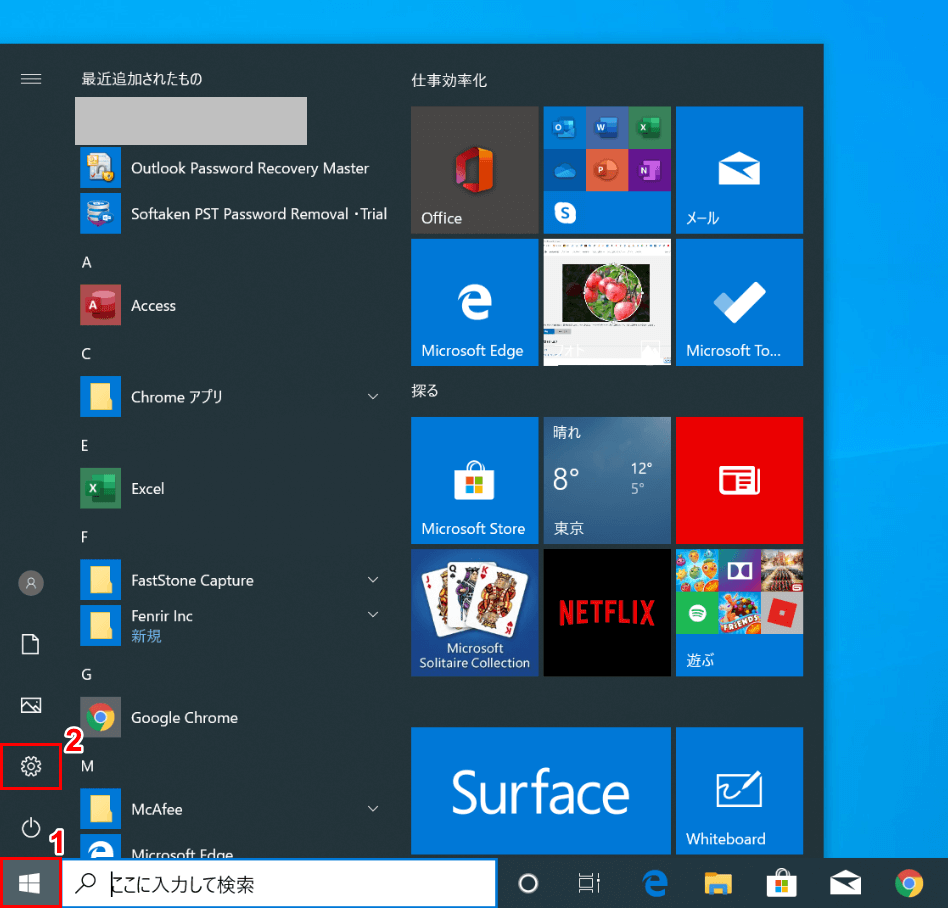The width and height of the screenshot is (948, 908).
Task: Launch the Netflix tile
Action: click(607, 612)
